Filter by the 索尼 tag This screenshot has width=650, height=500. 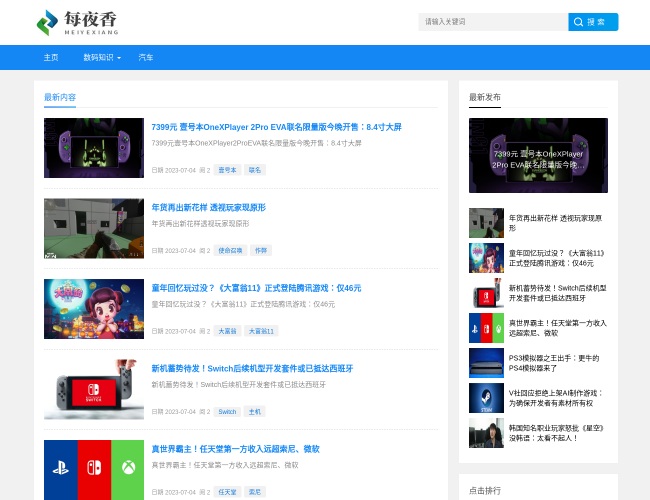(255, 492)
